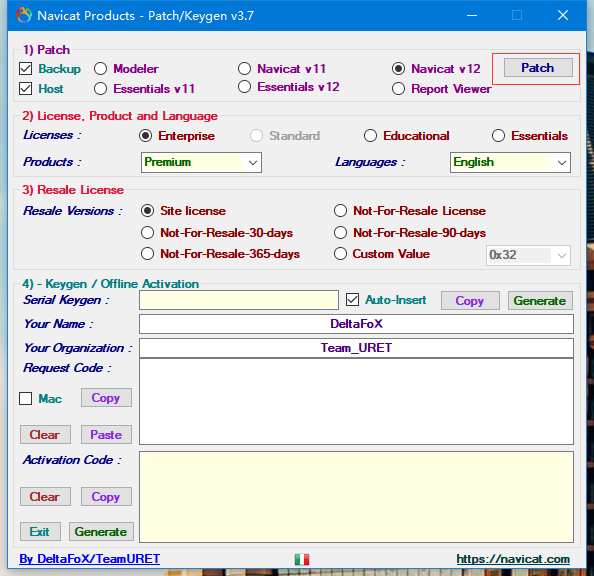The image size is (594, 576).
Task: Click the Serial Keygen input field
Action: 239,300
